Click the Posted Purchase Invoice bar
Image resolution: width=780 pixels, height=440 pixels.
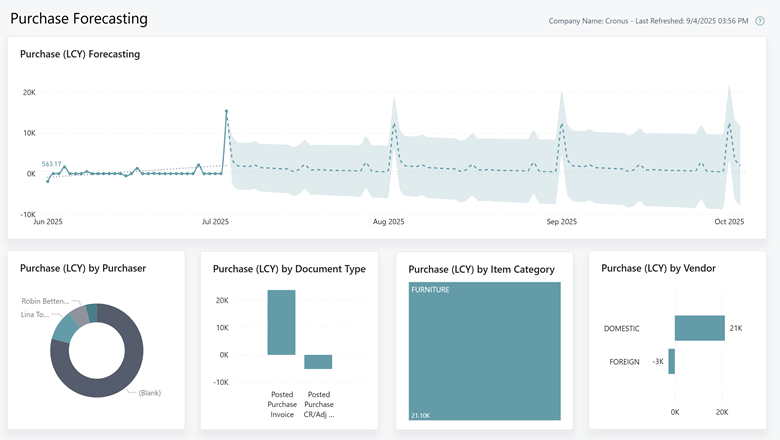[x=281, y=322]
